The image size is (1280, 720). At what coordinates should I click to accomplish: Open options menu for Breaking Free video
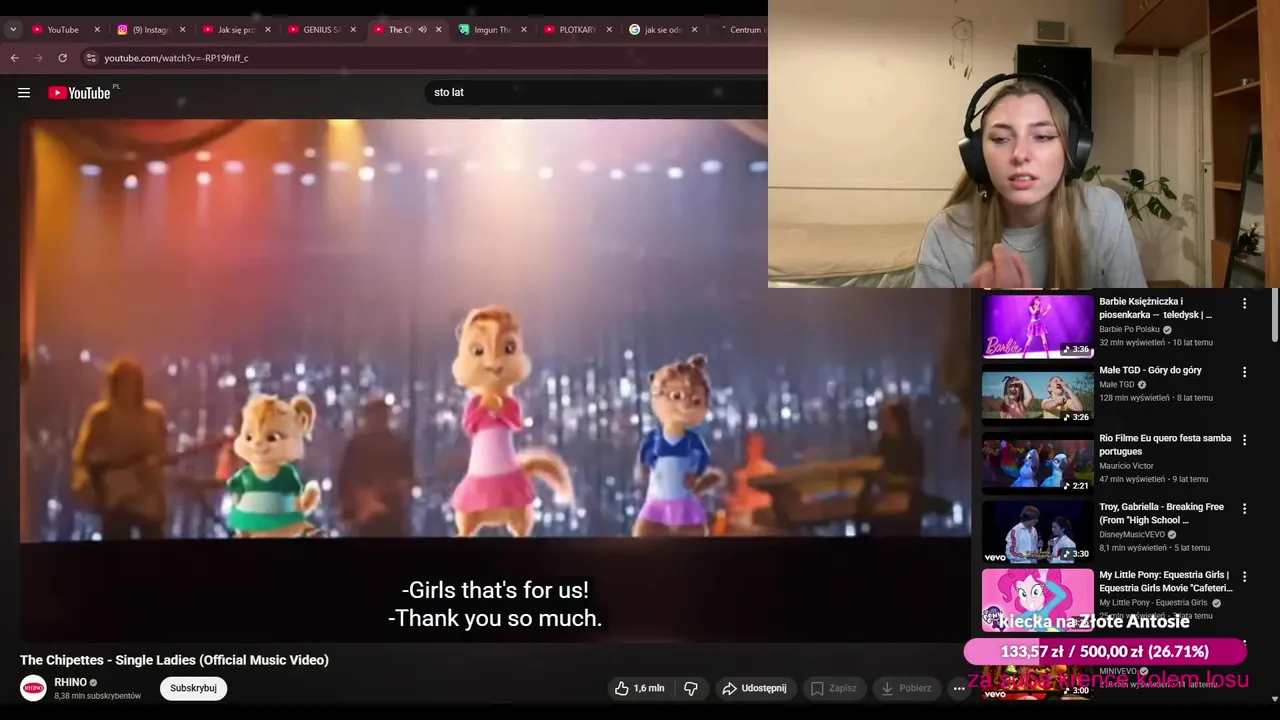[x=1245, y=509]
